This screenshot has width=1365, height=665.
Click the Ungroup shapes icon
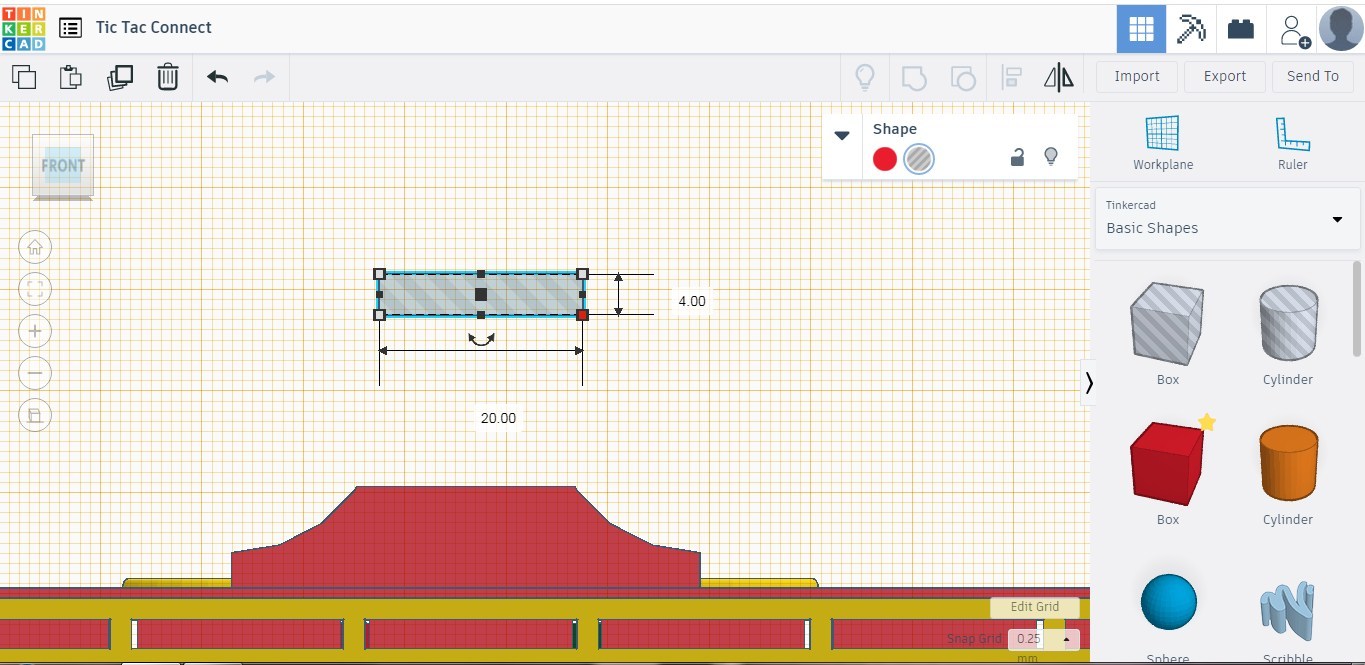(x=962, y=77)
